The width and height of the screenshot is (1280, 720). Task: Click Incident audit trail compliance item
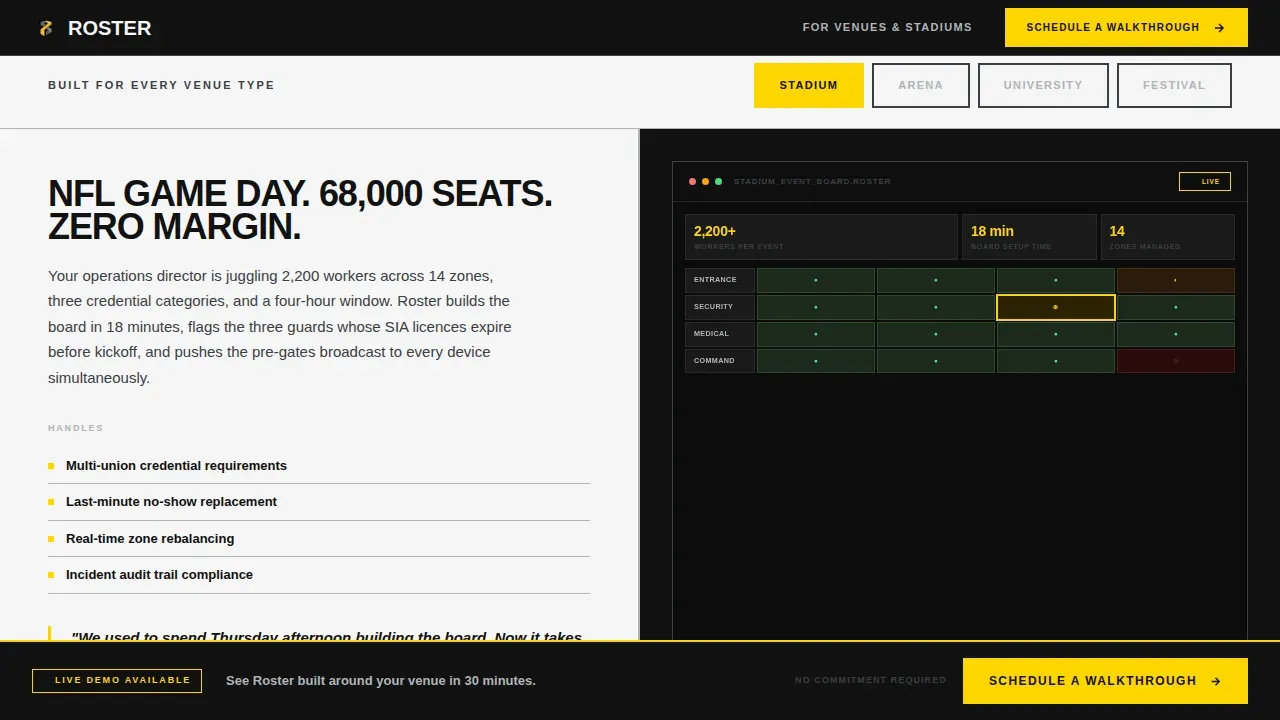click(x=319, y=575)
